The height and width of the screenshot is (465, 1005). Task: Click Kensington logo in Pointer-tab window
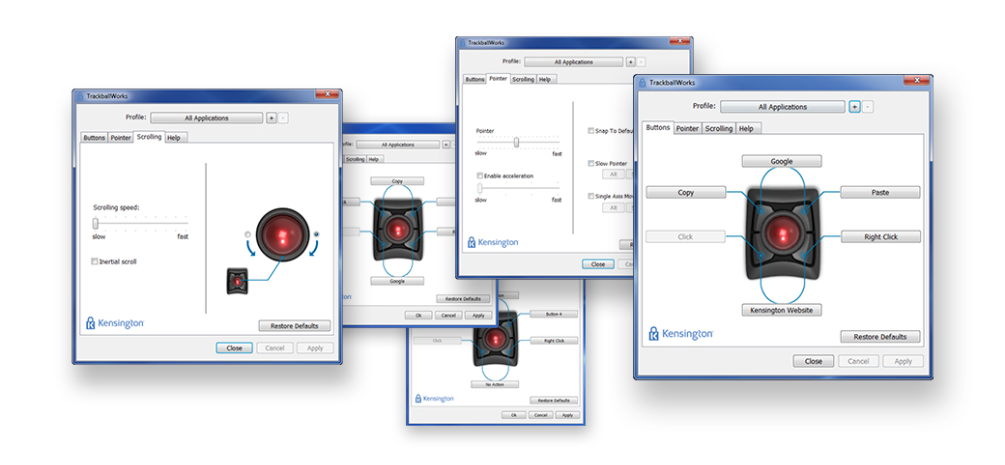493,242
